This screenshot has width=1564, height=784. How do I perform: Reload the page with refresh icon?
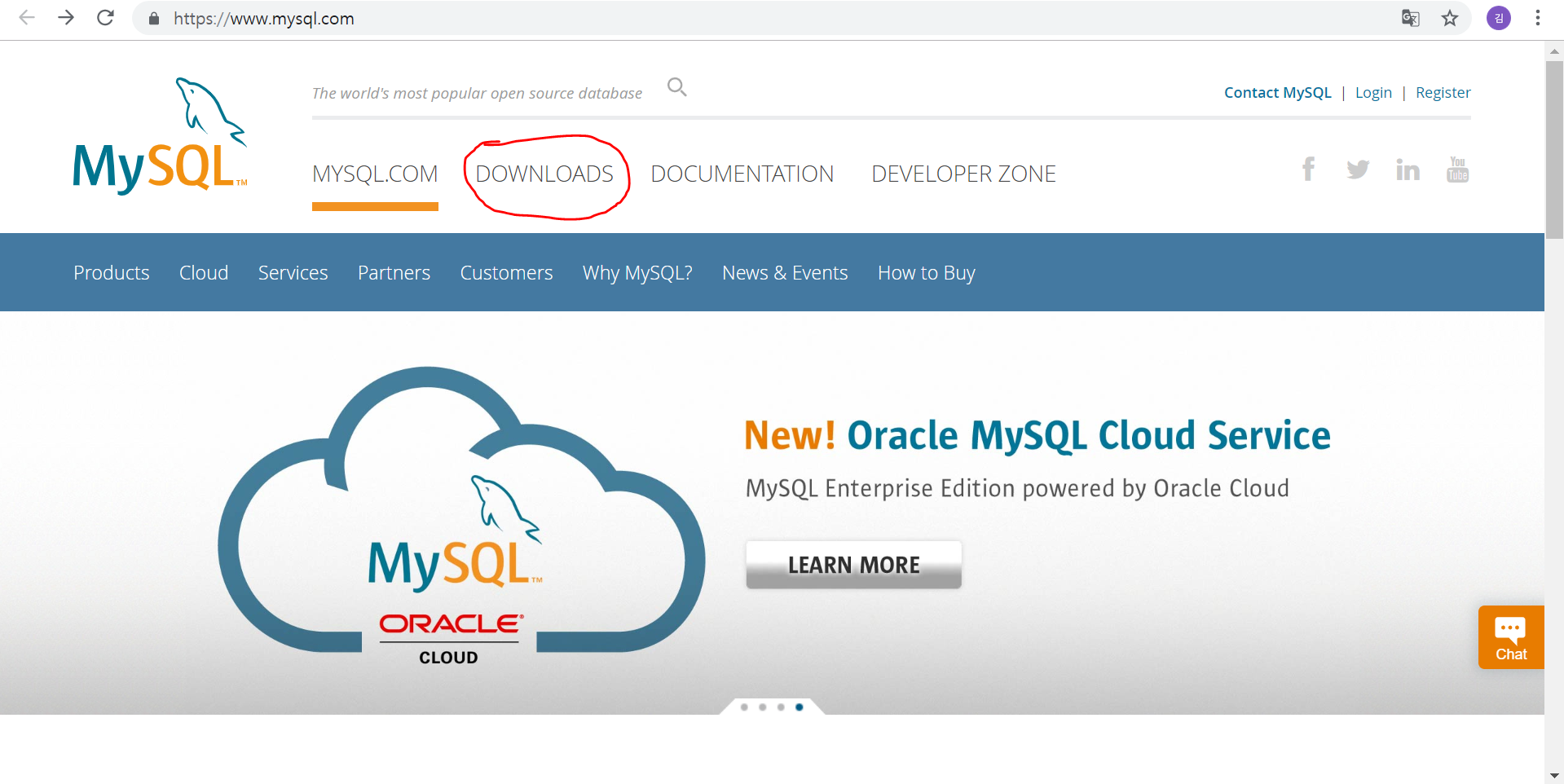point(105,18)
